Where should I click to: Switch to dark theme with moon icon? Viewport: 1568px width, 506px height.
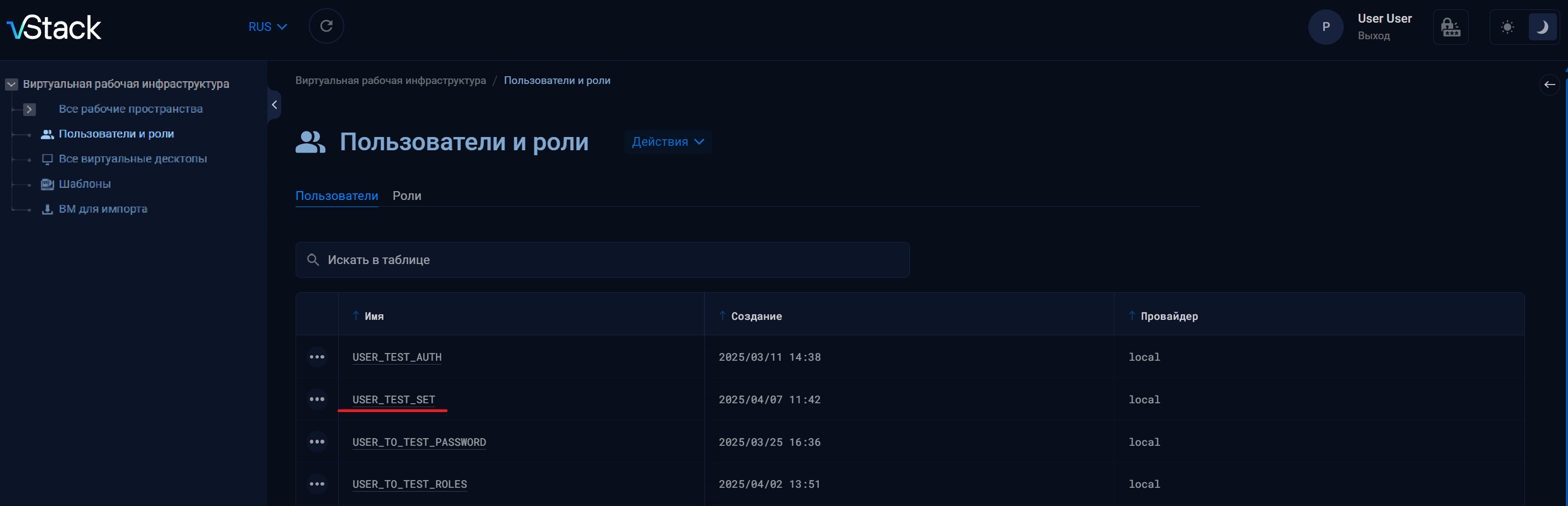[1542, 28]
